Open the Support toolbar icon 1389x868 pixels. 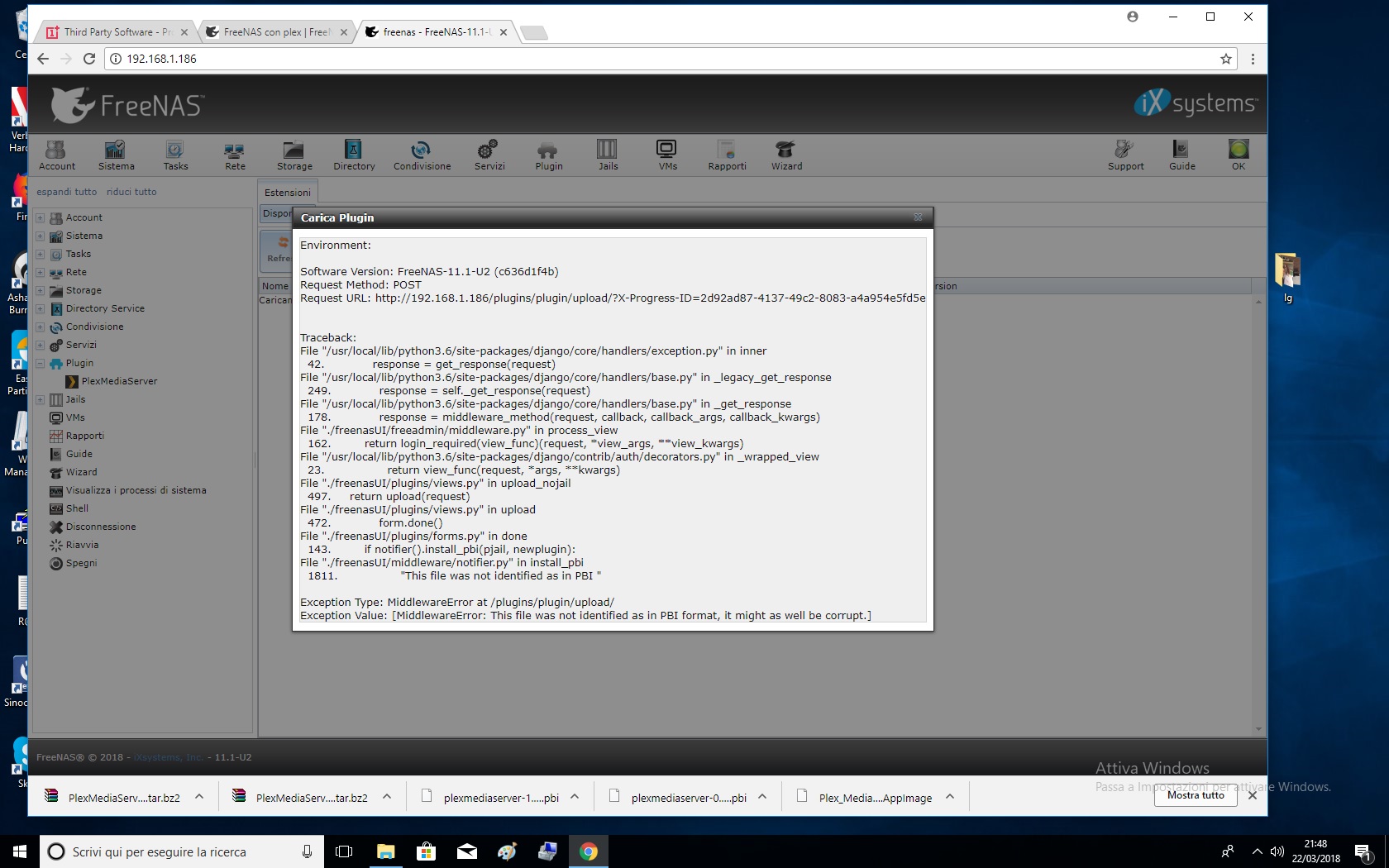pos(1125,155)
